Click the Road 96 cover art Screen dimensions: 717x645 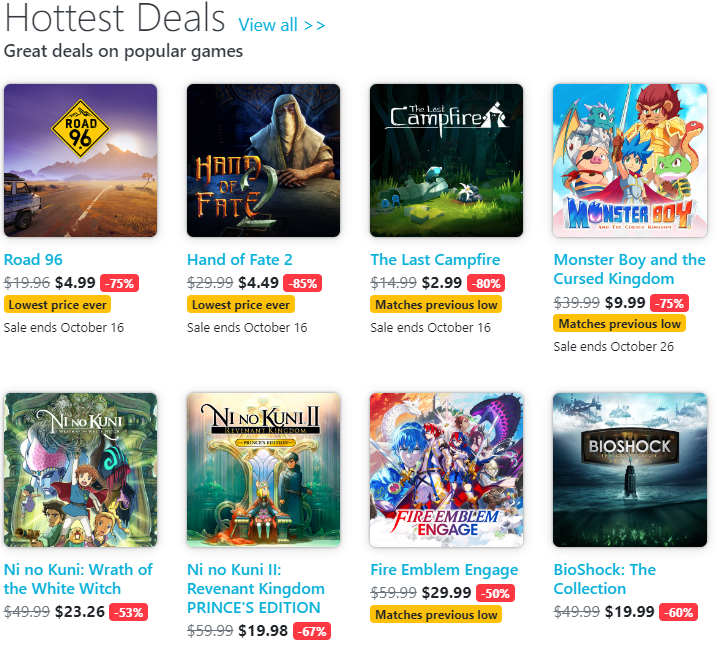click(80, 160)
